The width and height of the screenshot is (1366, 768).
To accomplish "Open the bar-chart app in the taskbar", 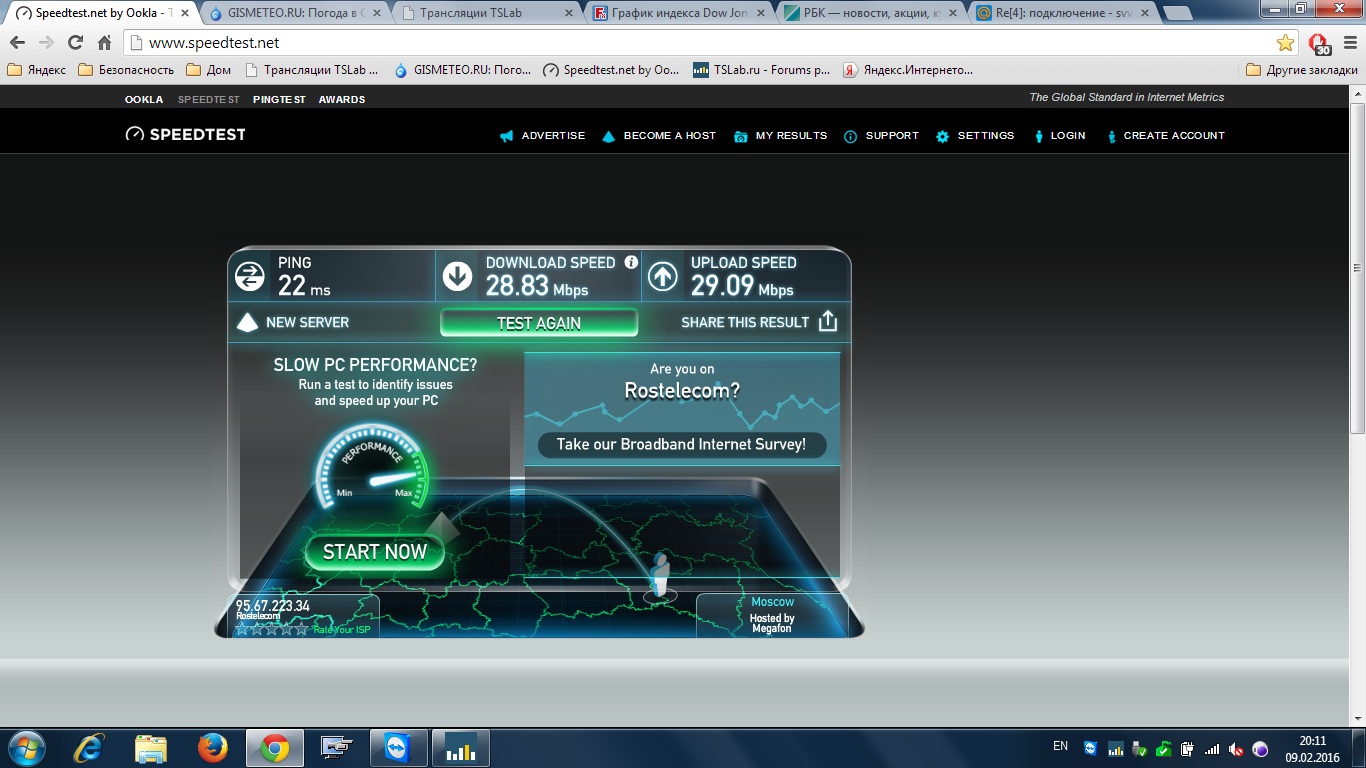I will tap(460, 748).
